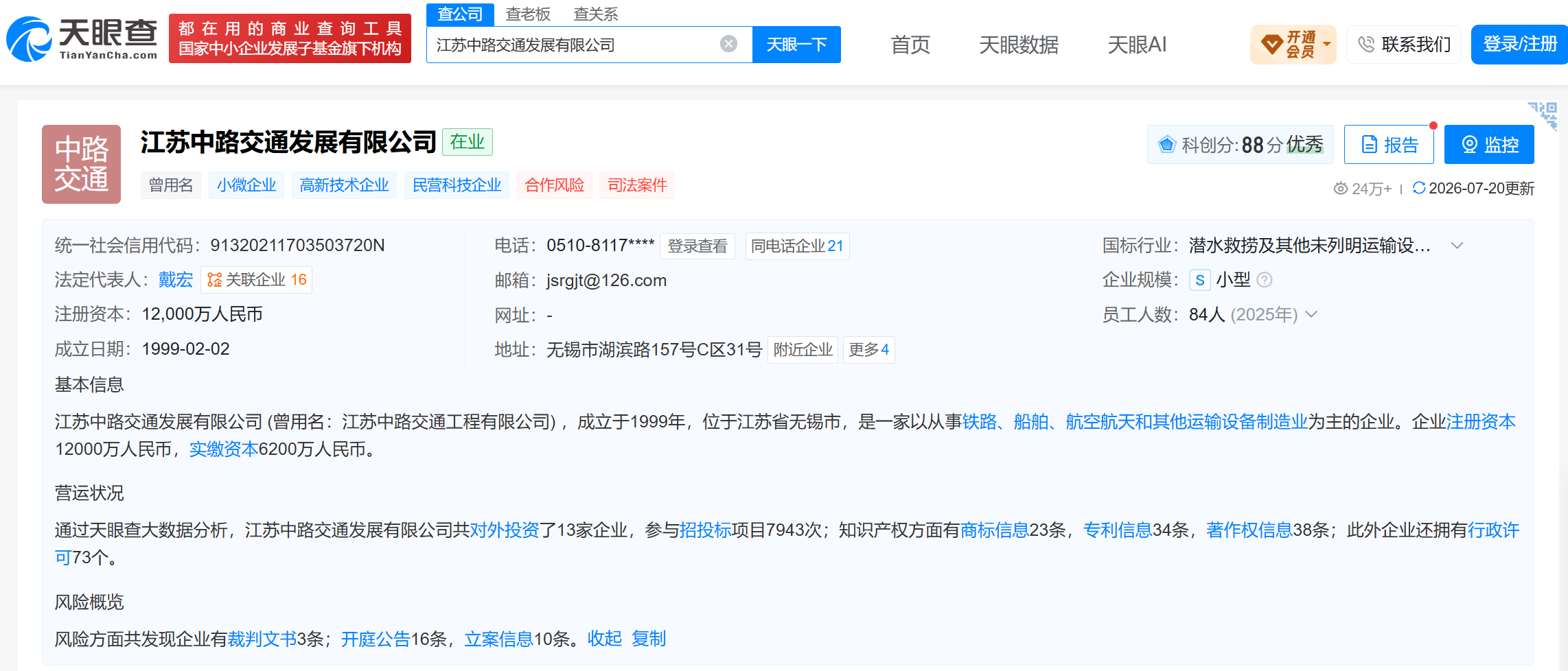Screen dimensions: 1568x671
Task: Click the 科创分 88分 badge
Action: pos(1240,145)
